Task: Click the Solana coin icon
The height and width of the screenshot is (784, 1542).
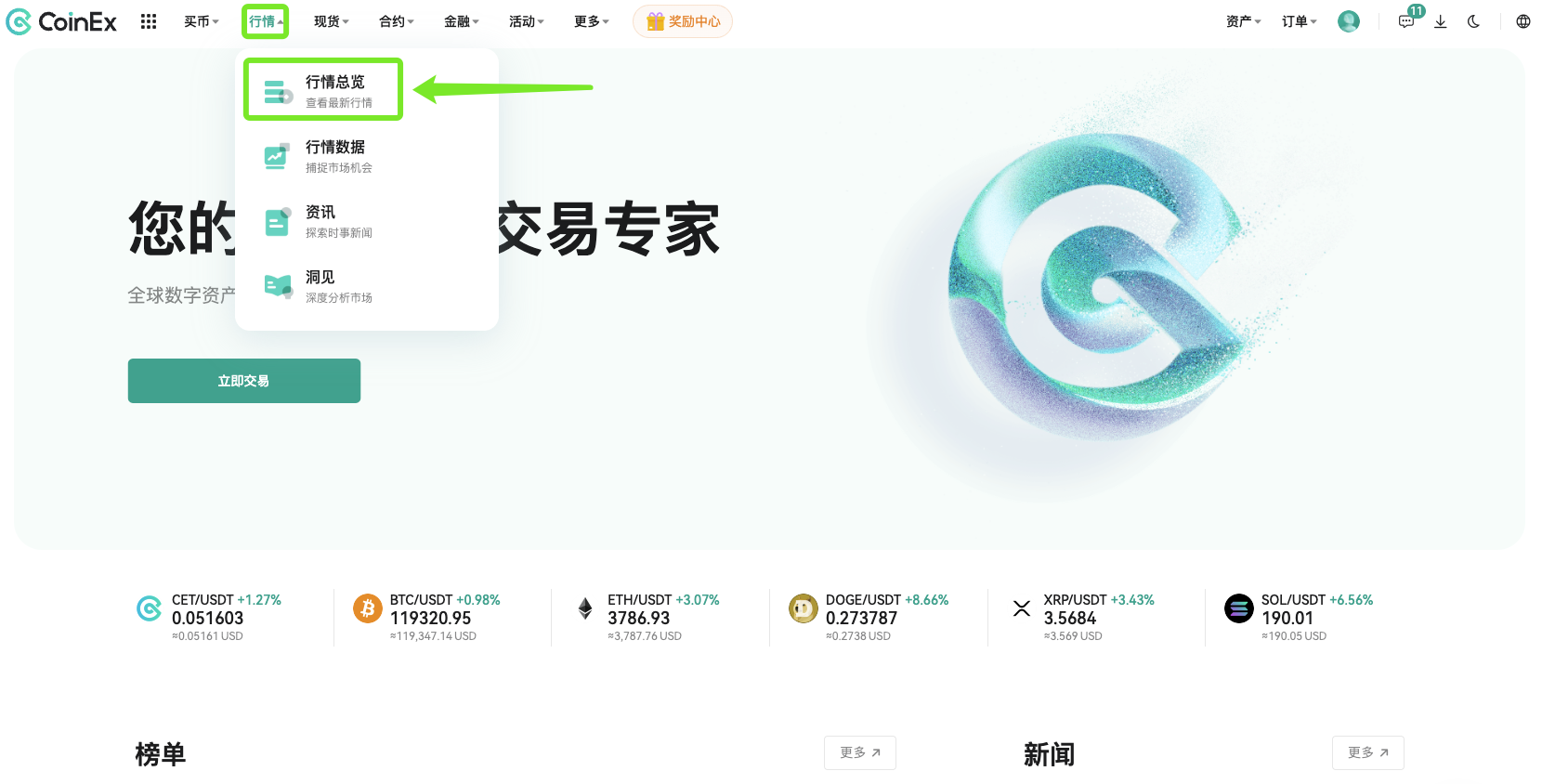Action: tap(1239, 608)
